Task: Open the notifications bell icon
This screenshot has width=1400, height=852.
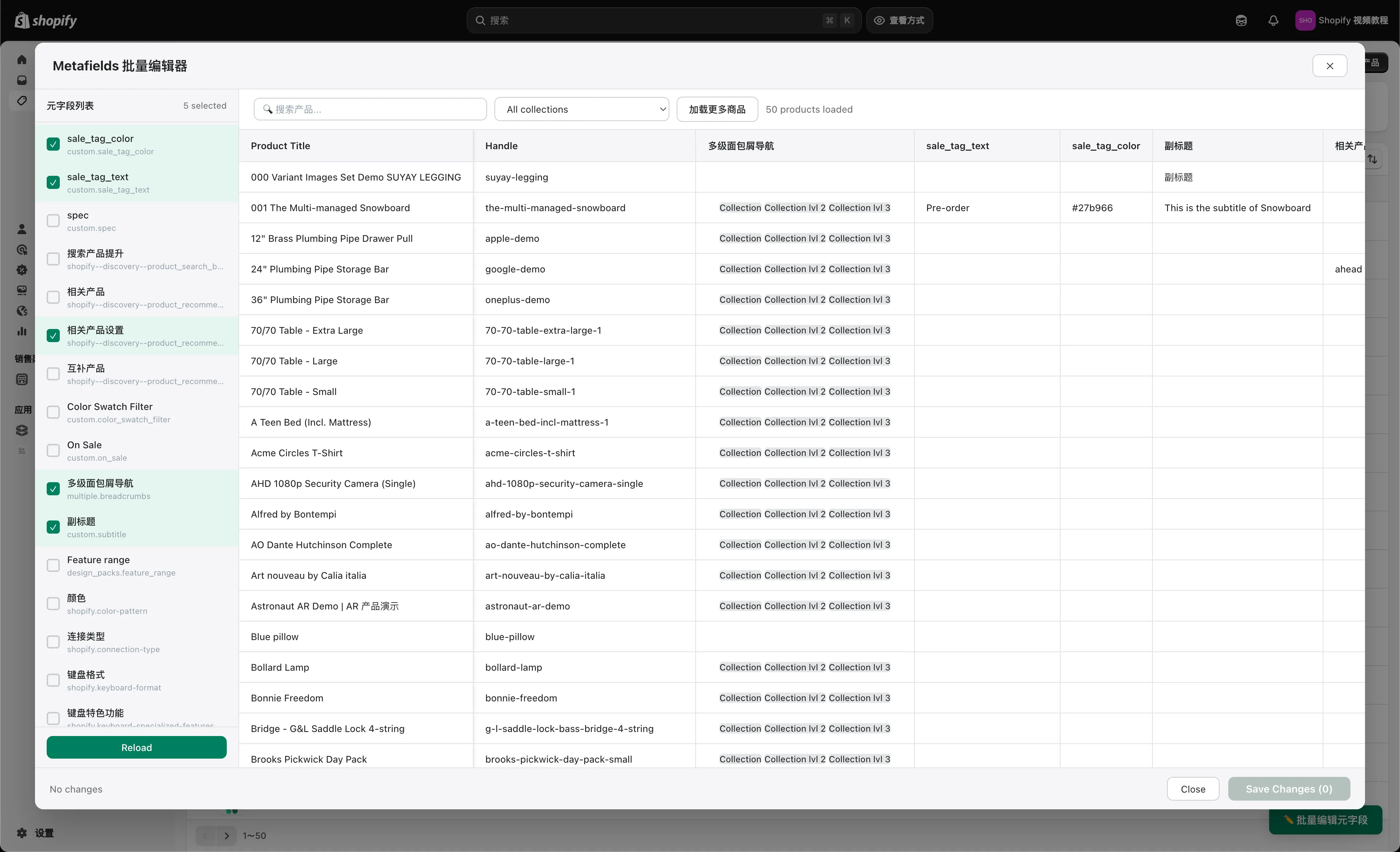Action: click(1273, 20)
